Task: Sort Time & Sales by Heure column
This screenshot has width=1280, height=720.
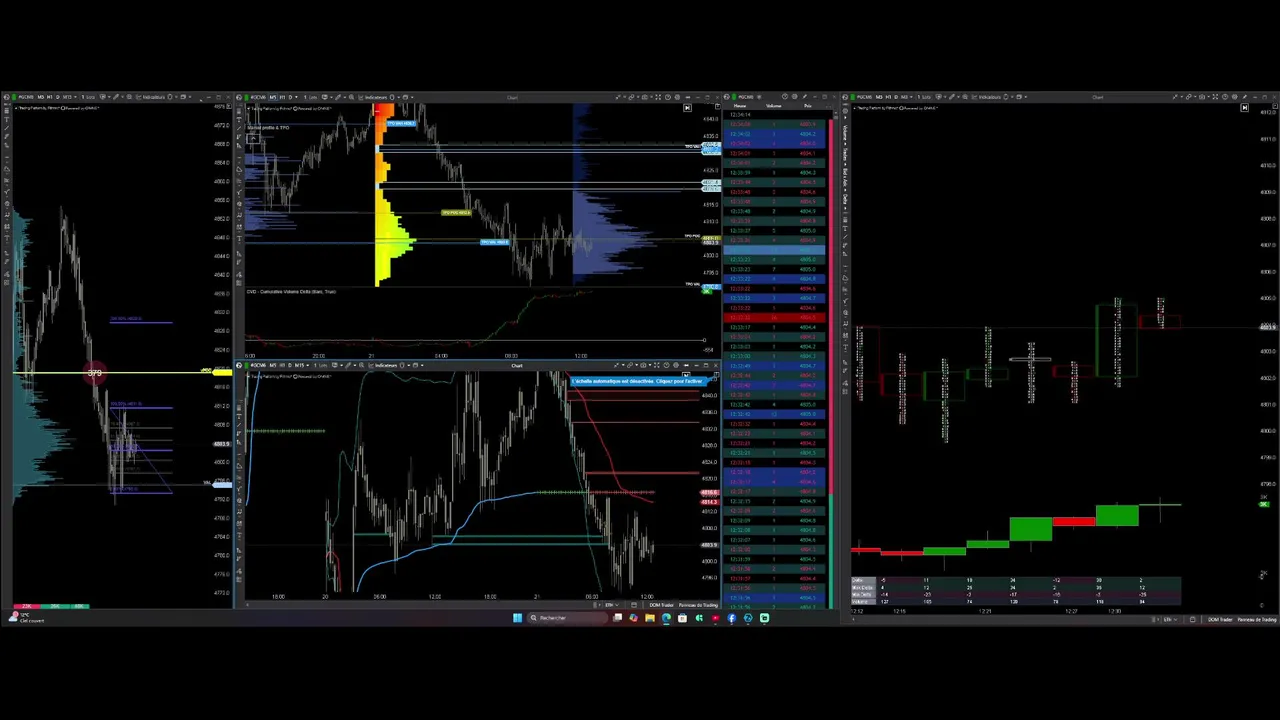Action: pos(740,106)
